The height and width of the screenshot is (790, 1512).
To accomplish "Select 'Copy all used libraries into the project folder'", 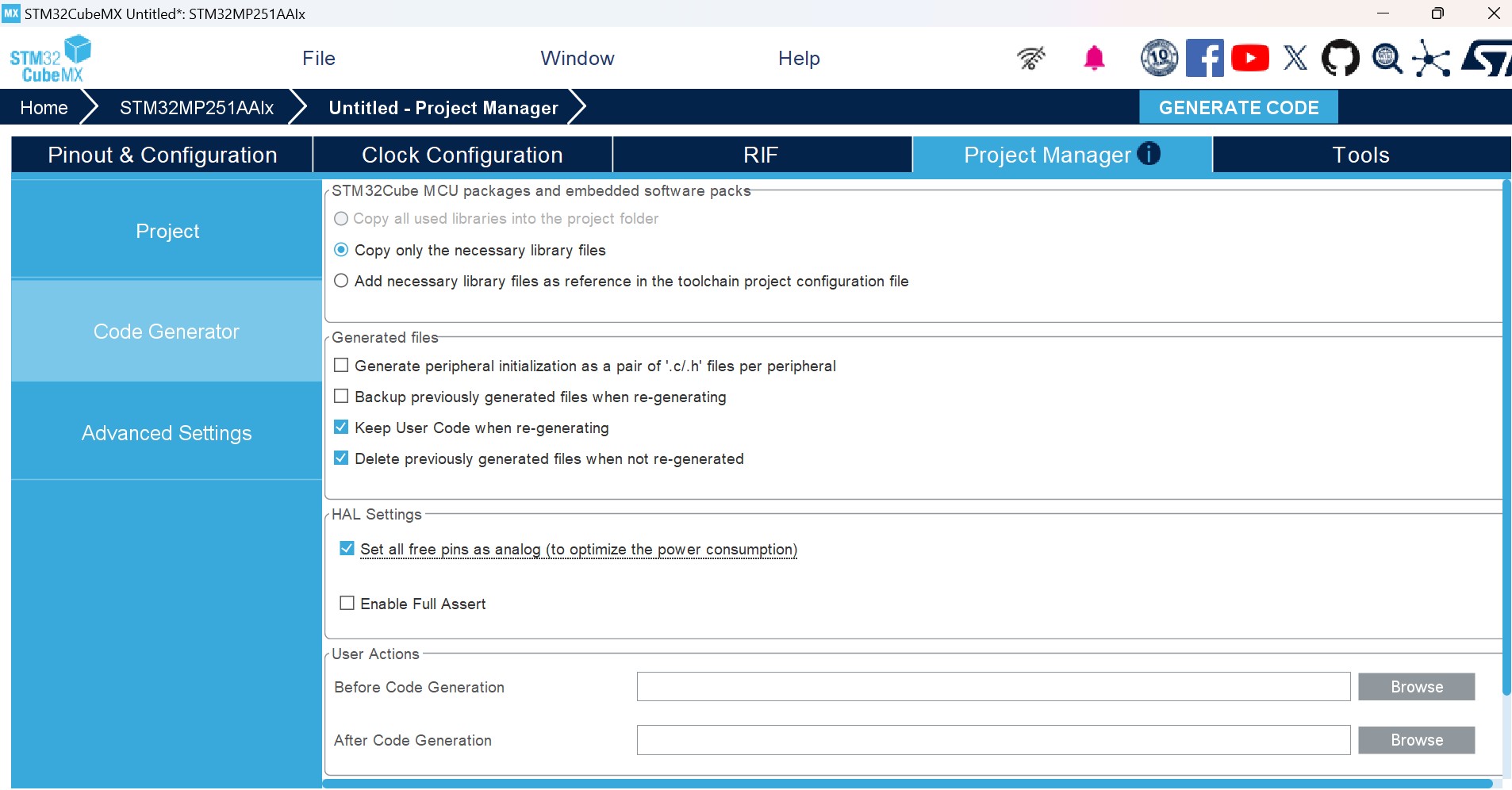I will (x=341, y=218).
